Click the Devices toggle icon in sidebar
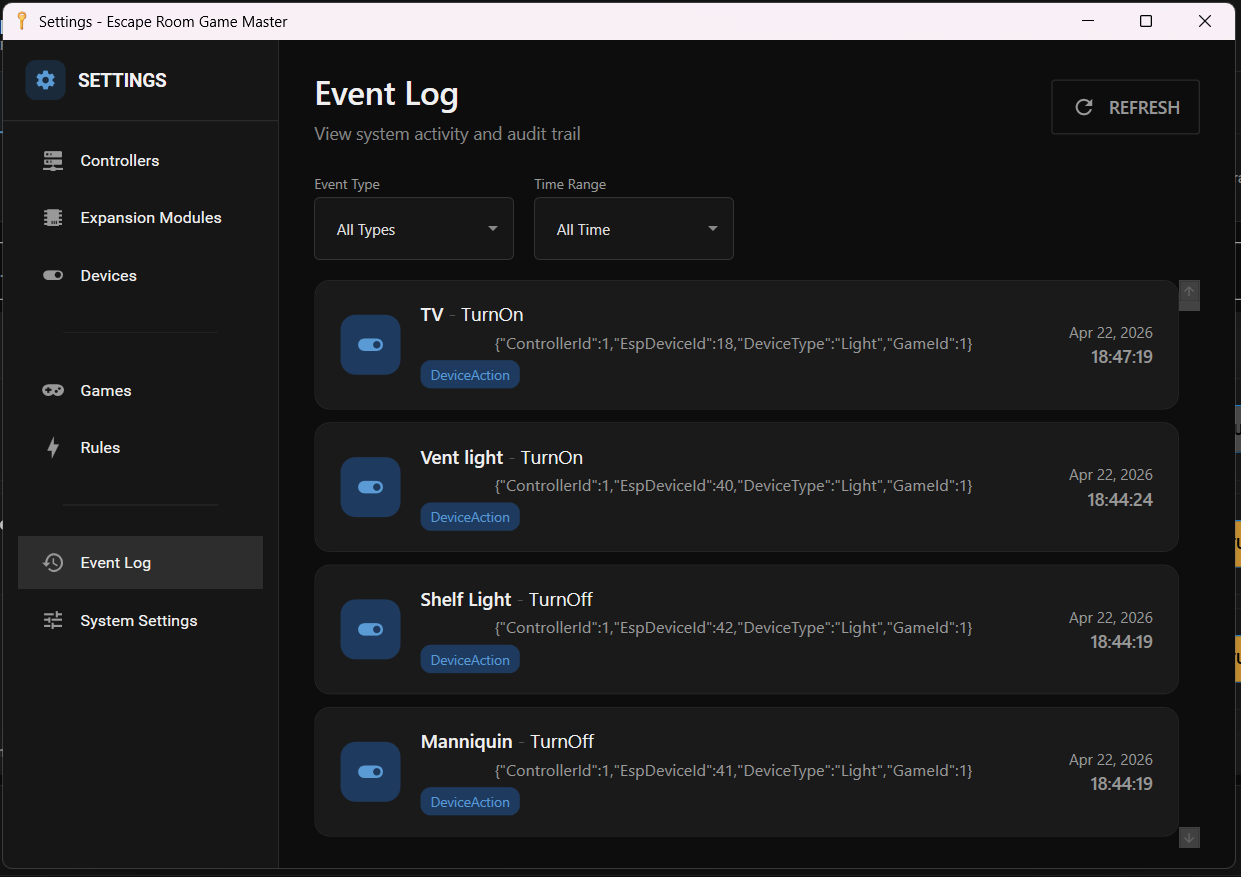 (53, 276)
